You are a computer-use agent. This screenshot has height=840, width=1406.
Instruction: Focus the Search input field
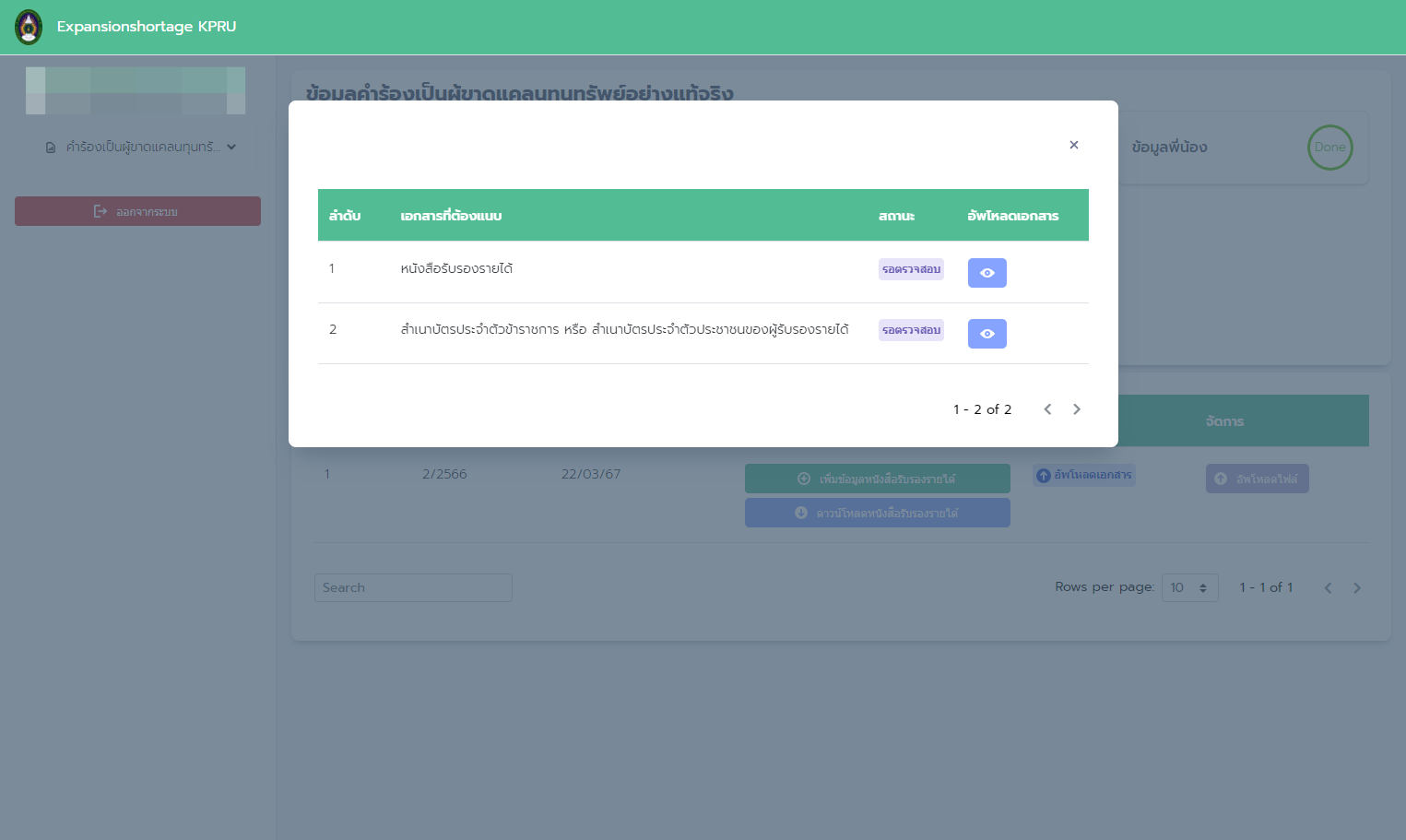[413, 587]
